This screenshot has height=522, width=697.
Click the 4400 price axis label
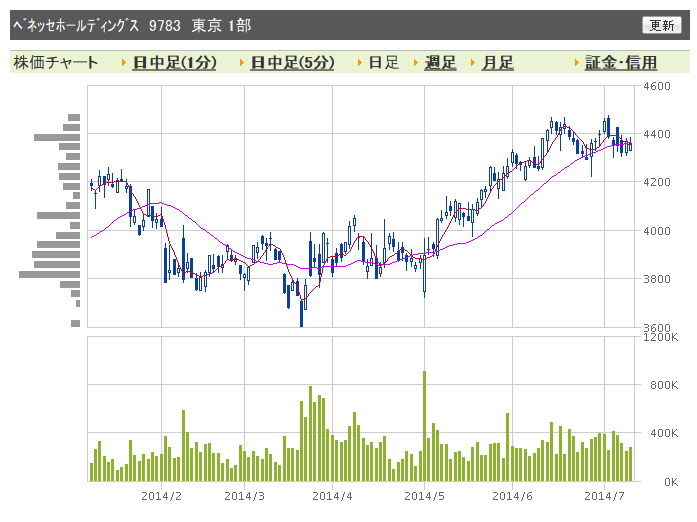(x=657, y=134)
